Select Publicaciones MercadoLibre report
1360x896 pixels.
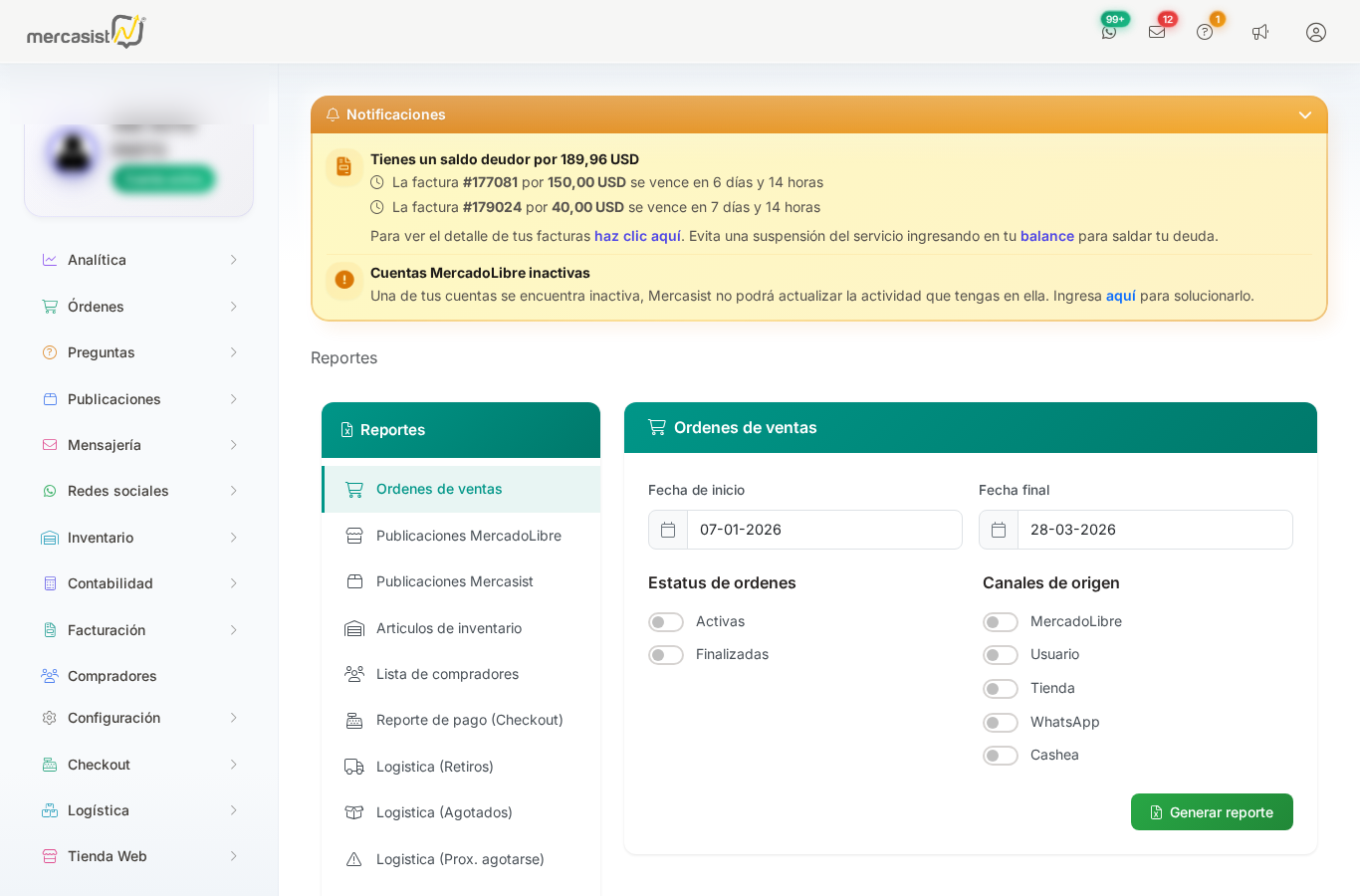468,536
